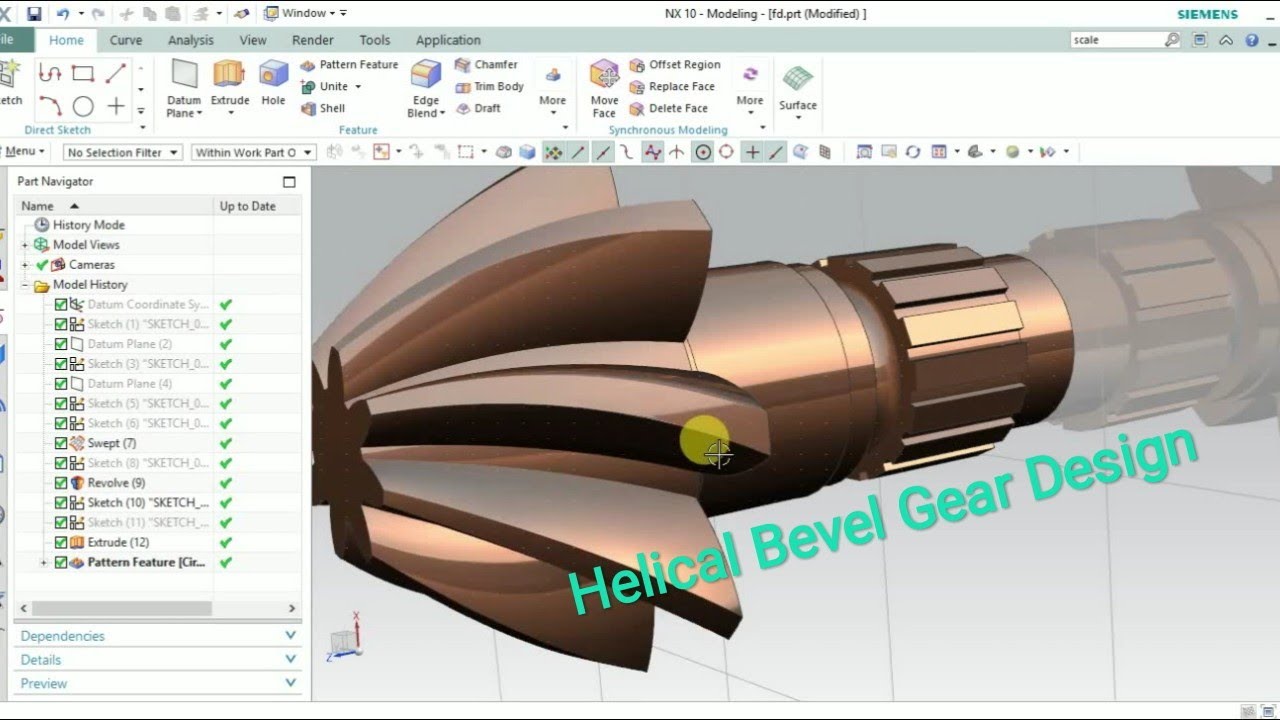Select the Line sketch tool
The height and width of the screenshot is (720, 1280).
tap(116, 73)
